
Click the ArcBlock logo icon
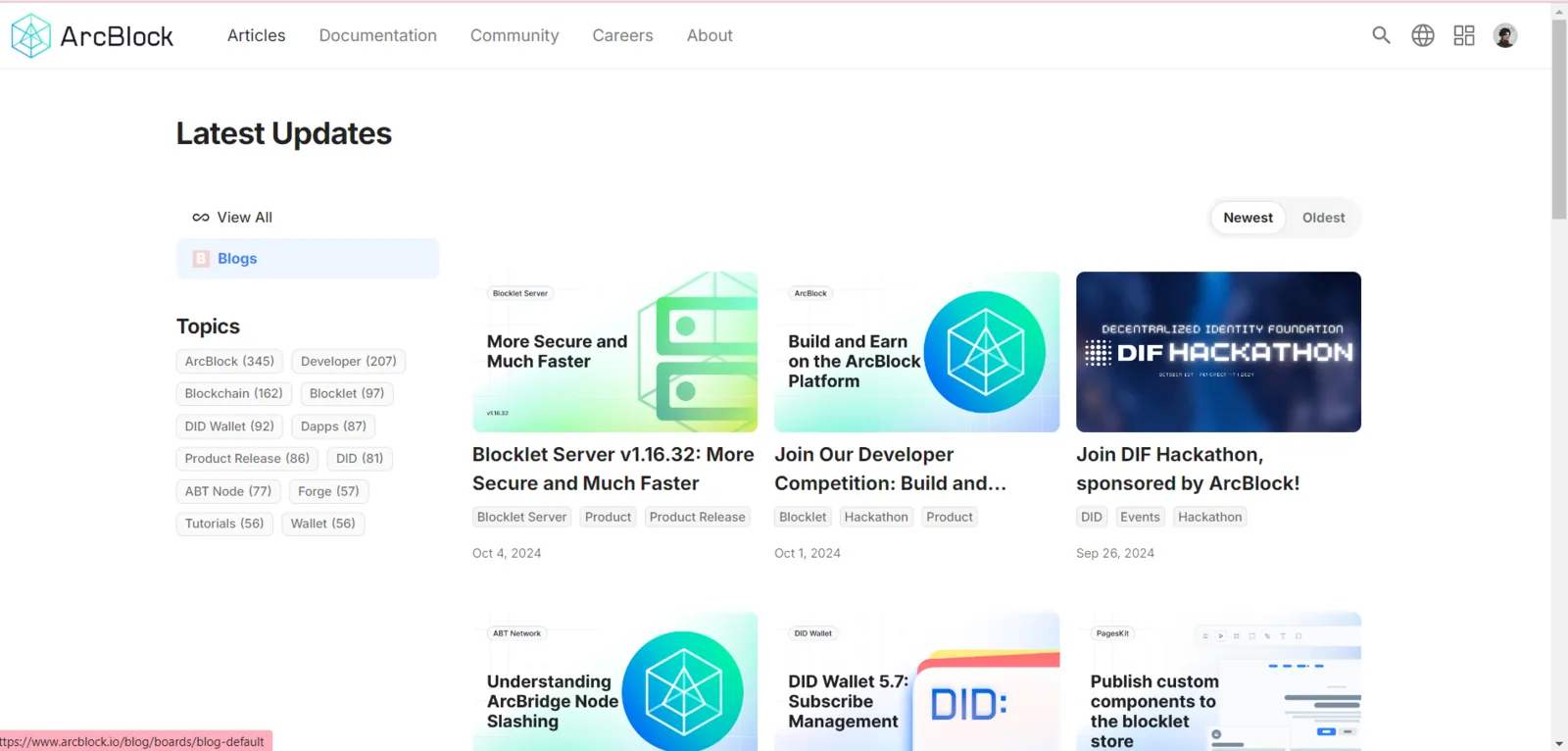(30, 36)
